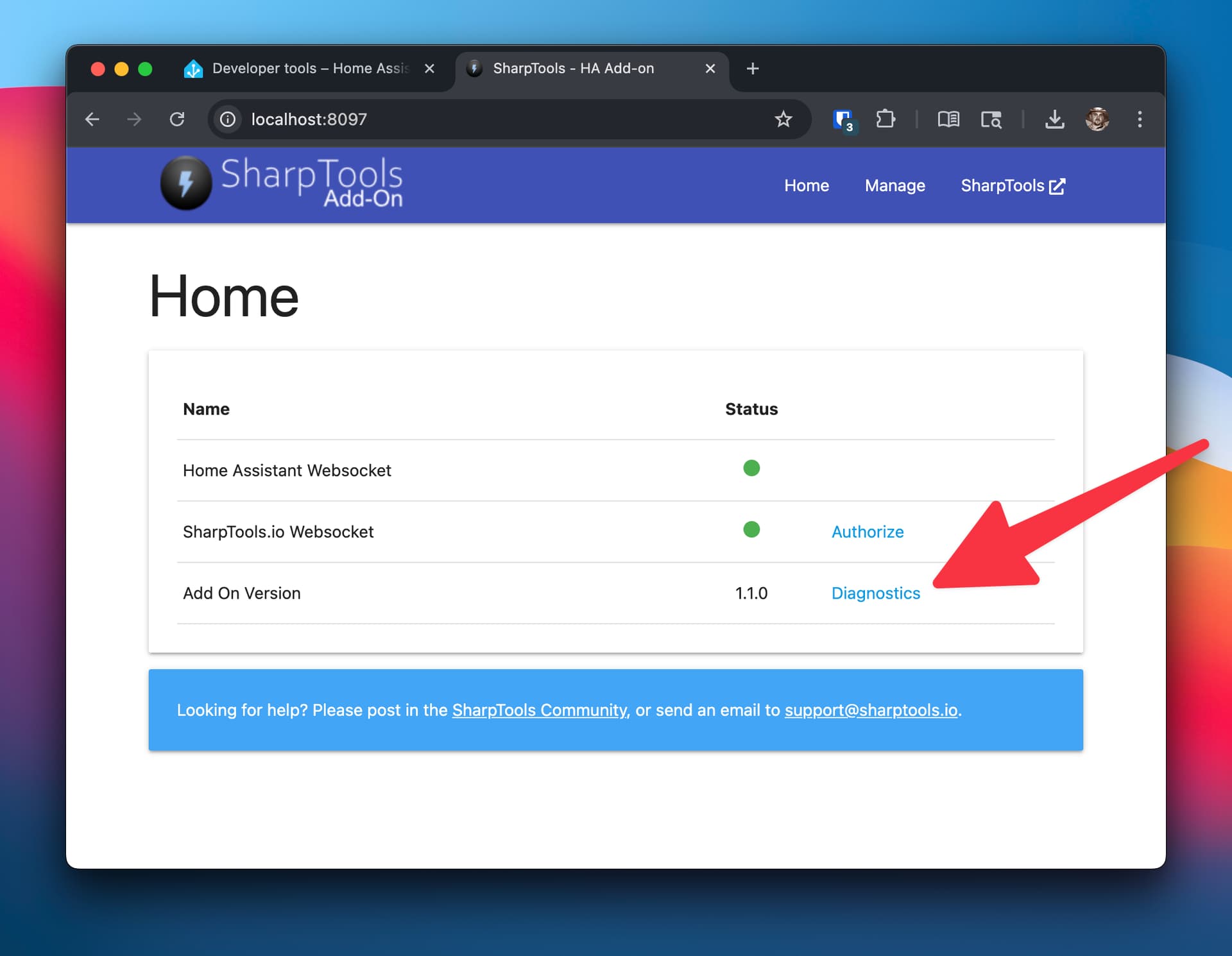
Task: Open the Chrome three-dot menu
Action: [1140, 119]
